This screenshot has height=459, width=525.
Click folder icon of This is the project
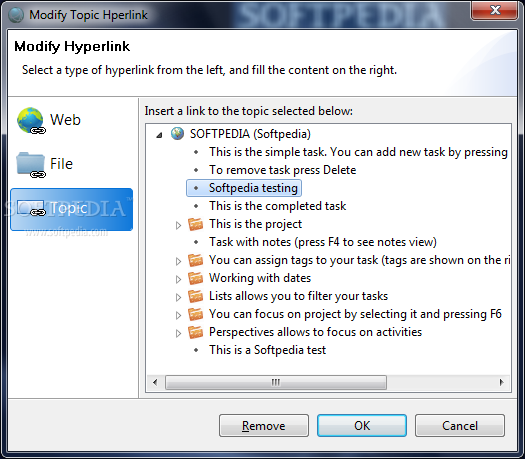(x=196, y=224)
